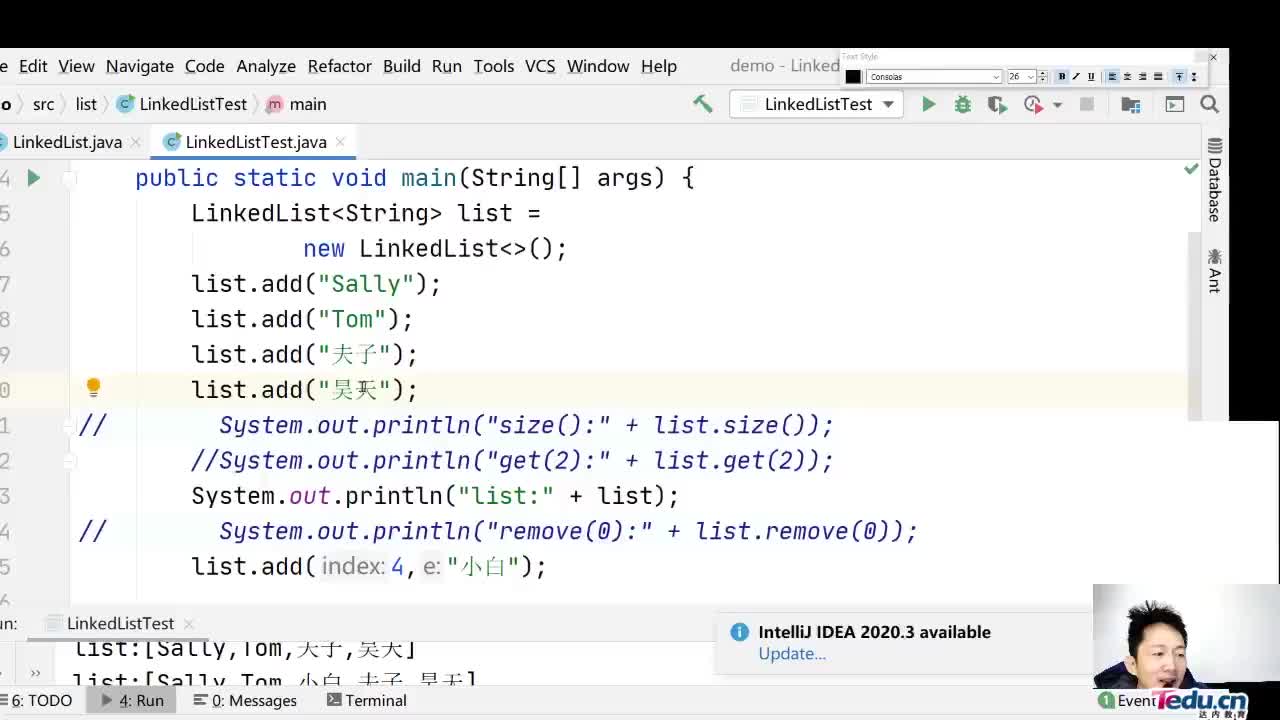This screenshot has height=720, width=1280.
Task: Click the black text color swatch
Action: pyautogui.click(x=853, y=77)
